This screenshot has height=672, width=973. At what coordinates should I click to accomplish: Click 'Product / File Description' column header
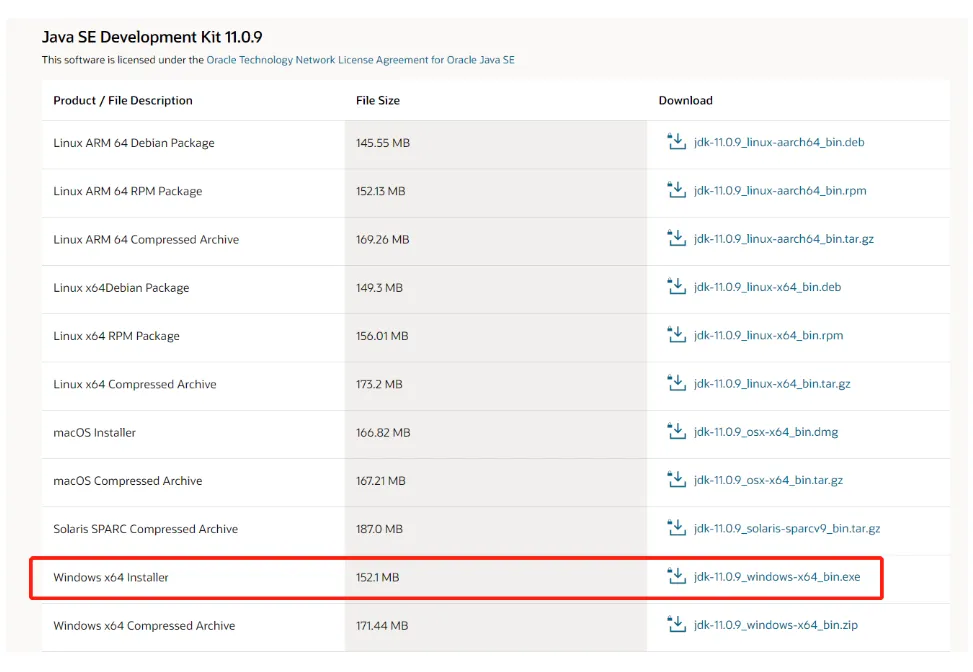point(123,101)
